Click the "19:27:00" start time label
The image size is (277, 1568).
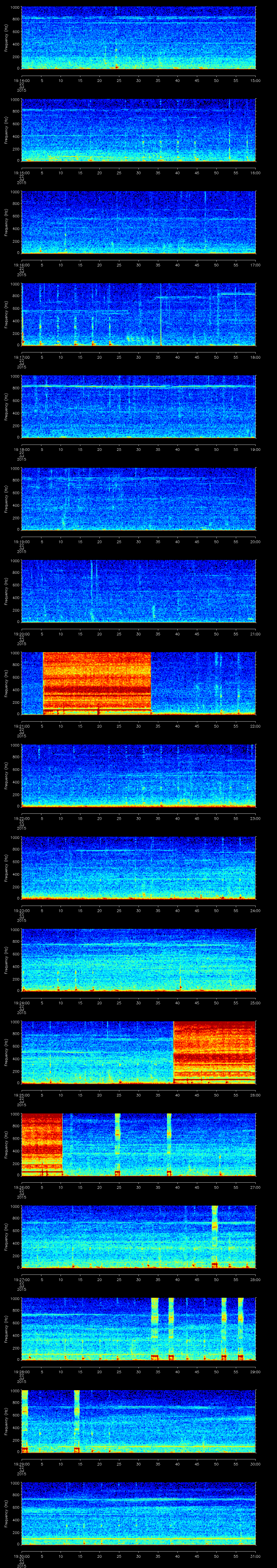click(21, 1279)
